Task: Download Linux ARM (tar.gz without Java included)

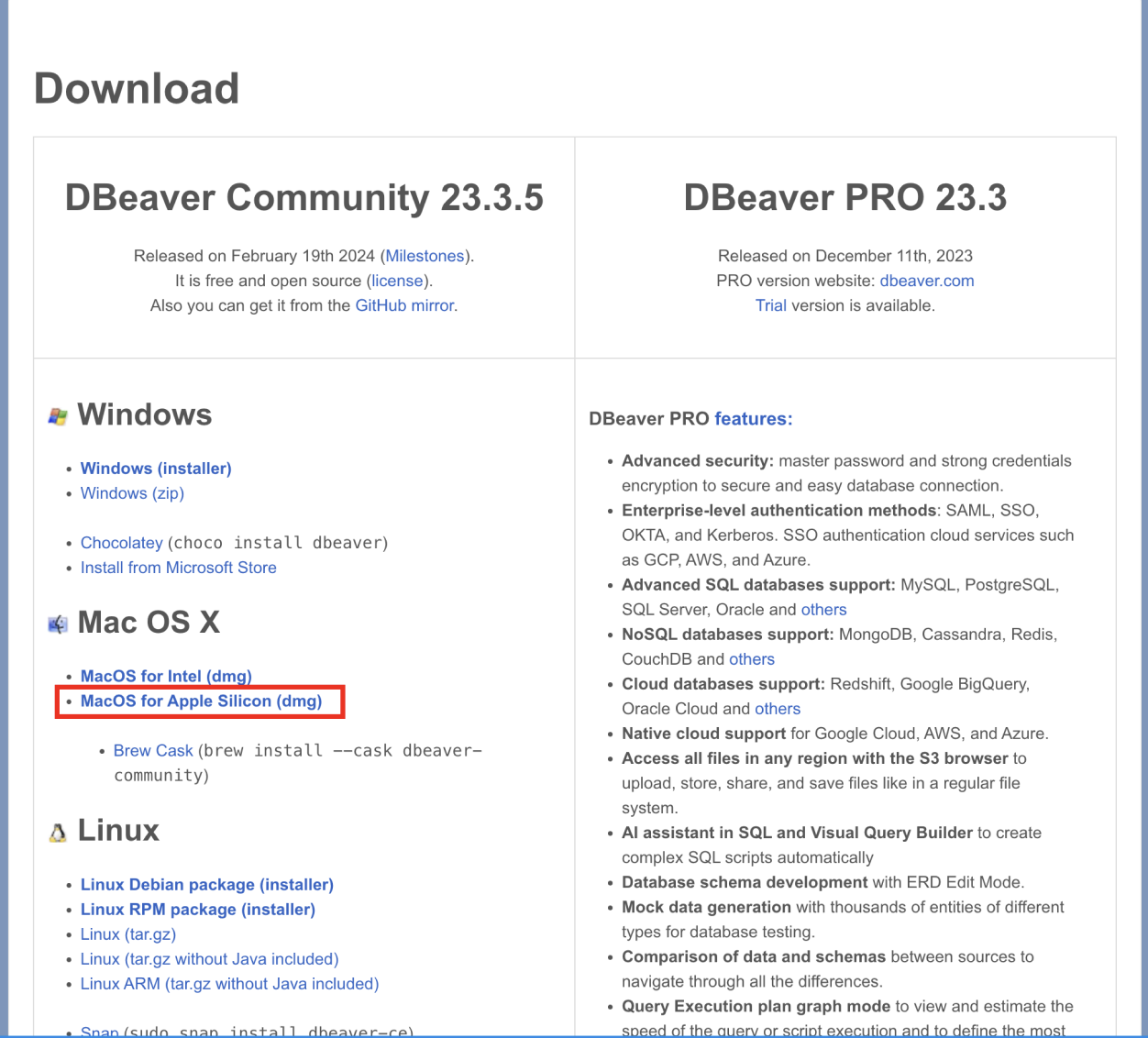Action: pyautogui.click(x=230, y=984)
